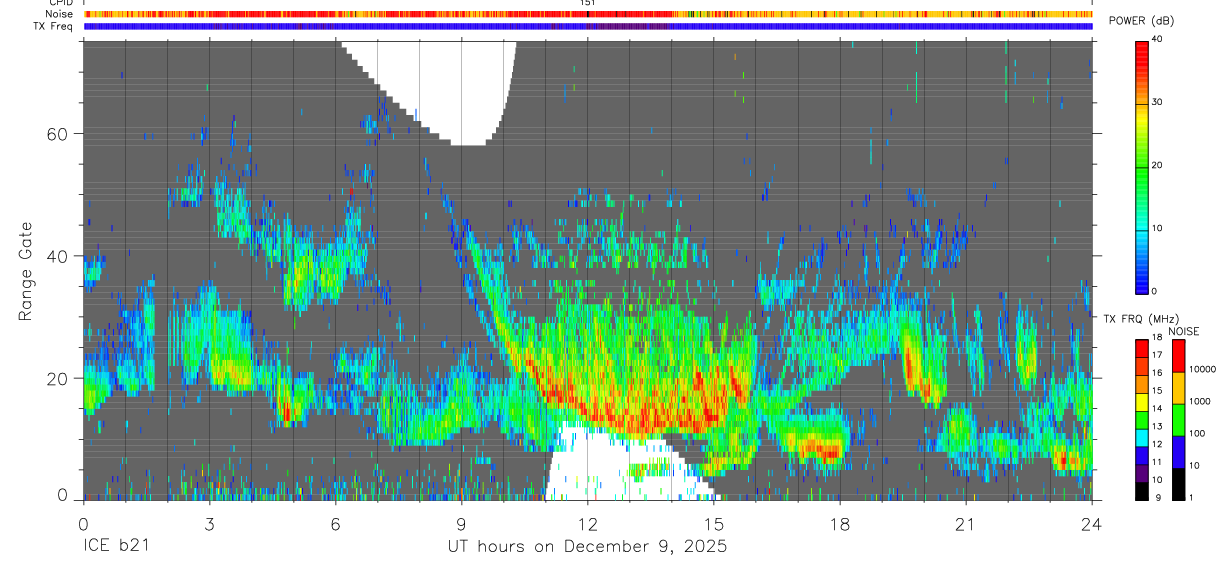The image size is (1228, 567).
Task: Click the 'POWER (dB)' colorbar title
Action: [1142, 22]
